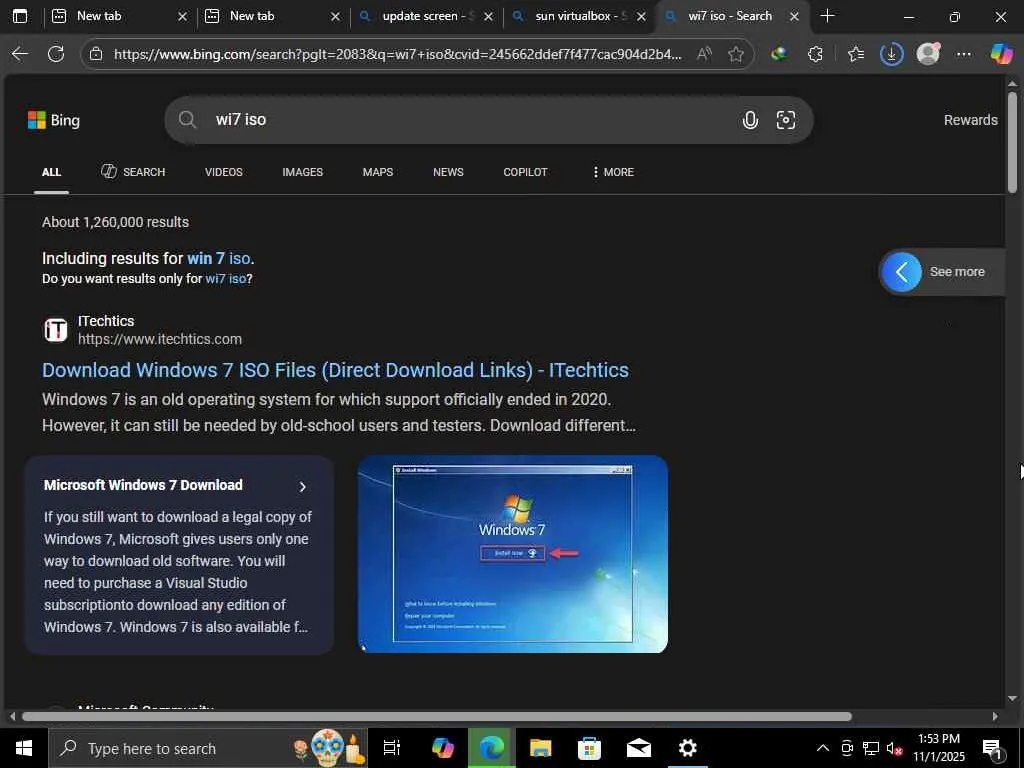Open Microsoft Store from the taskbar
The width and height of the screenshot is (1024, 768).
[589, 748]
